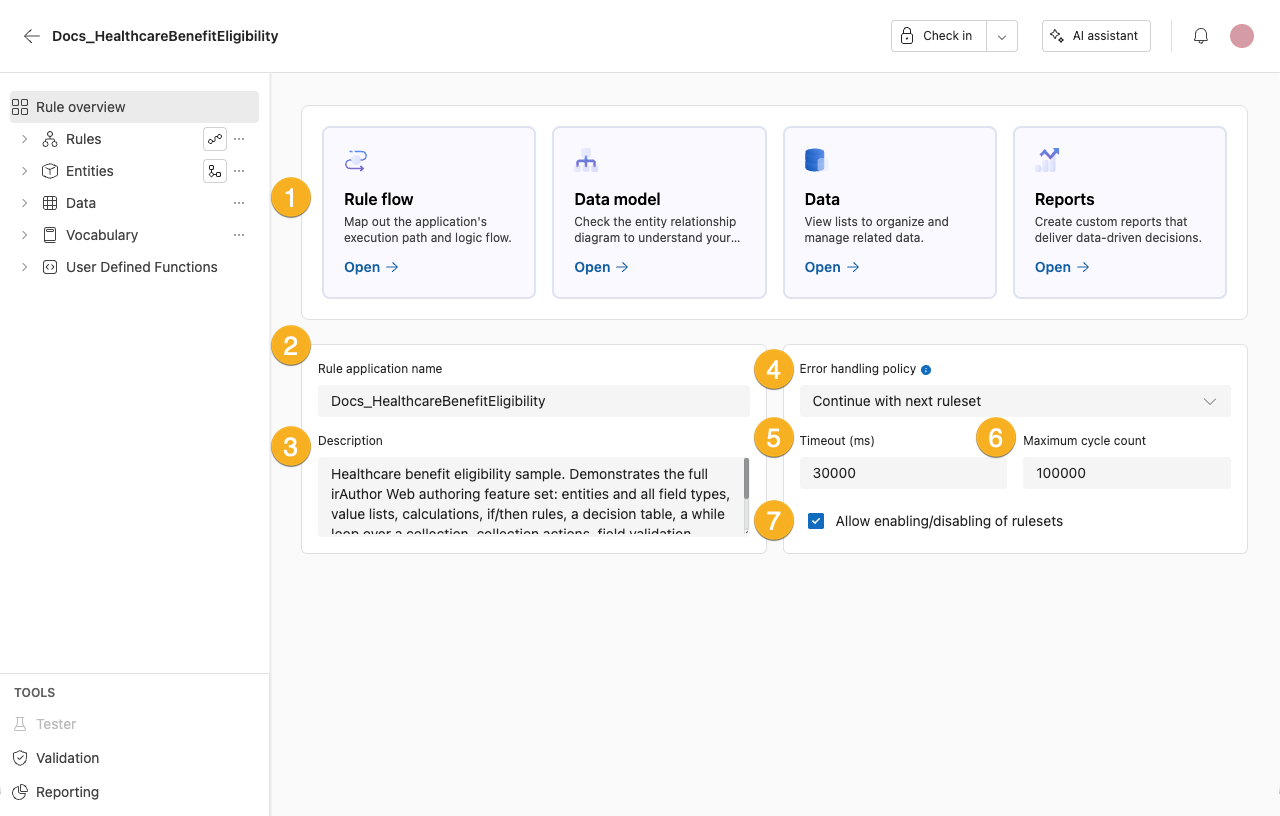Toggle Allow enabling/disabling of rulesets checkbox
Viewport: 1280px width, 816px height.
(x=816, y=521)
